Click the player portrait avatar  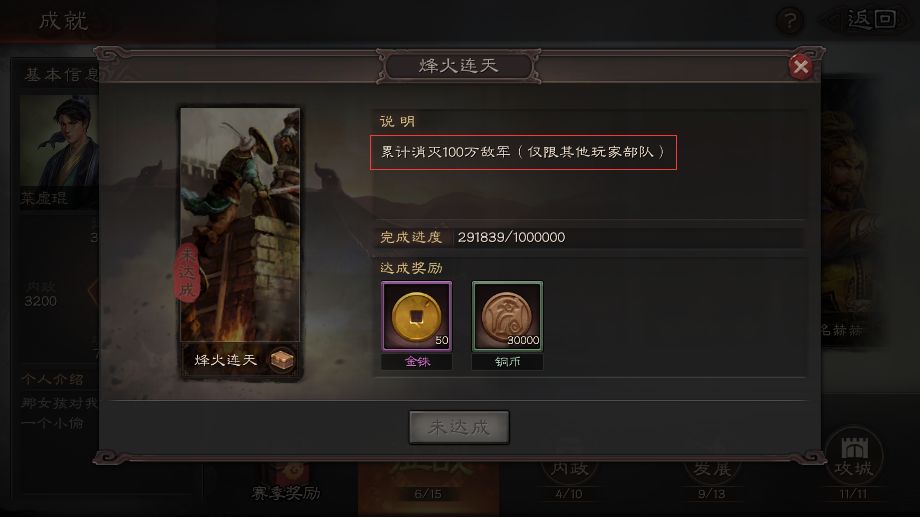tap(59, 141)
